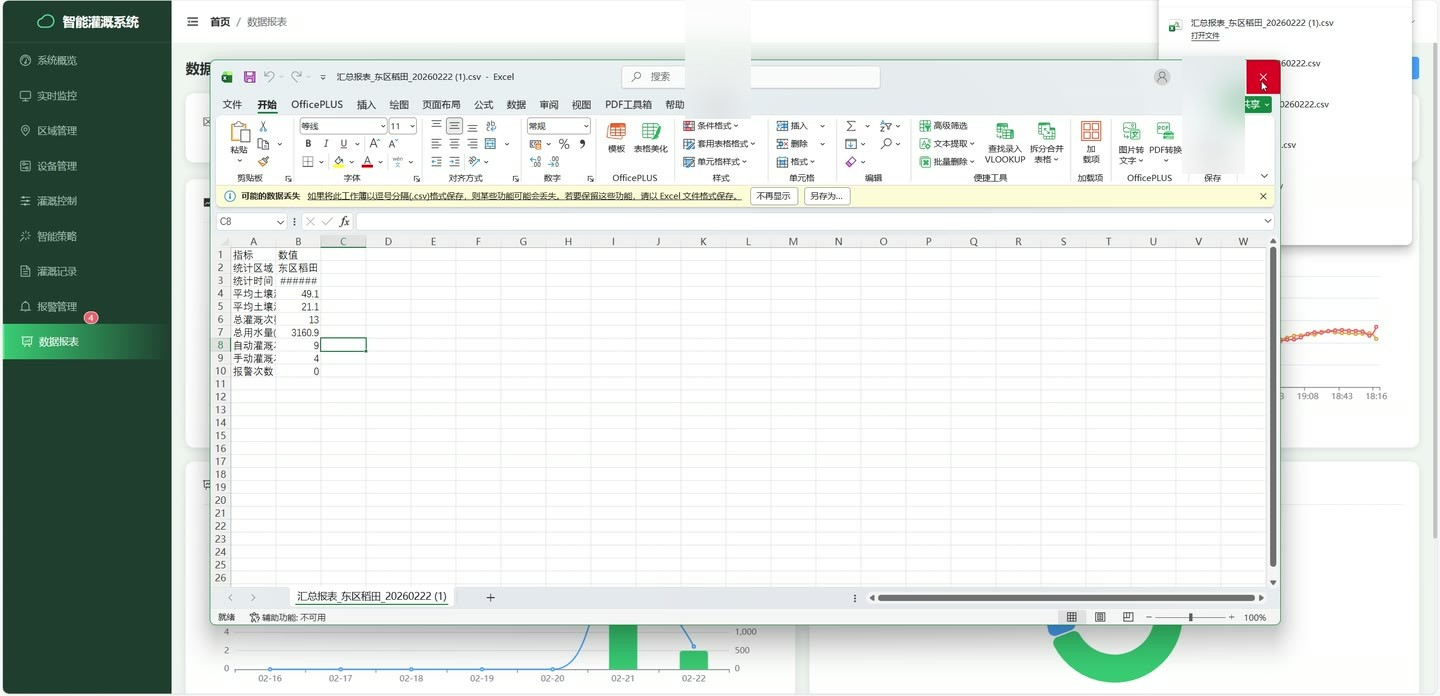The width and height of the screenshot is (1440, 696).
Task: Open the font name dropdown
Action: coord(382,126)
